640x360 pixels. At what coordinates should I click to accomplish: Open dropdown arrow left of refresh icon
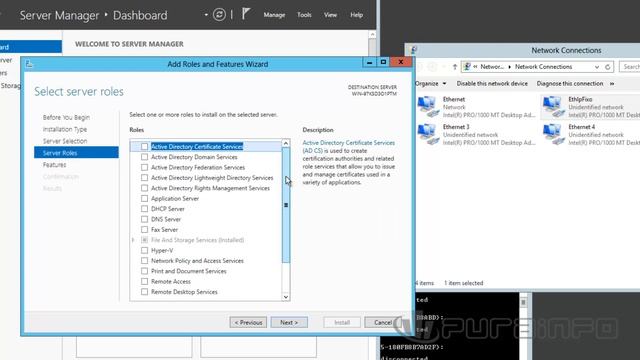click(206, 15)
